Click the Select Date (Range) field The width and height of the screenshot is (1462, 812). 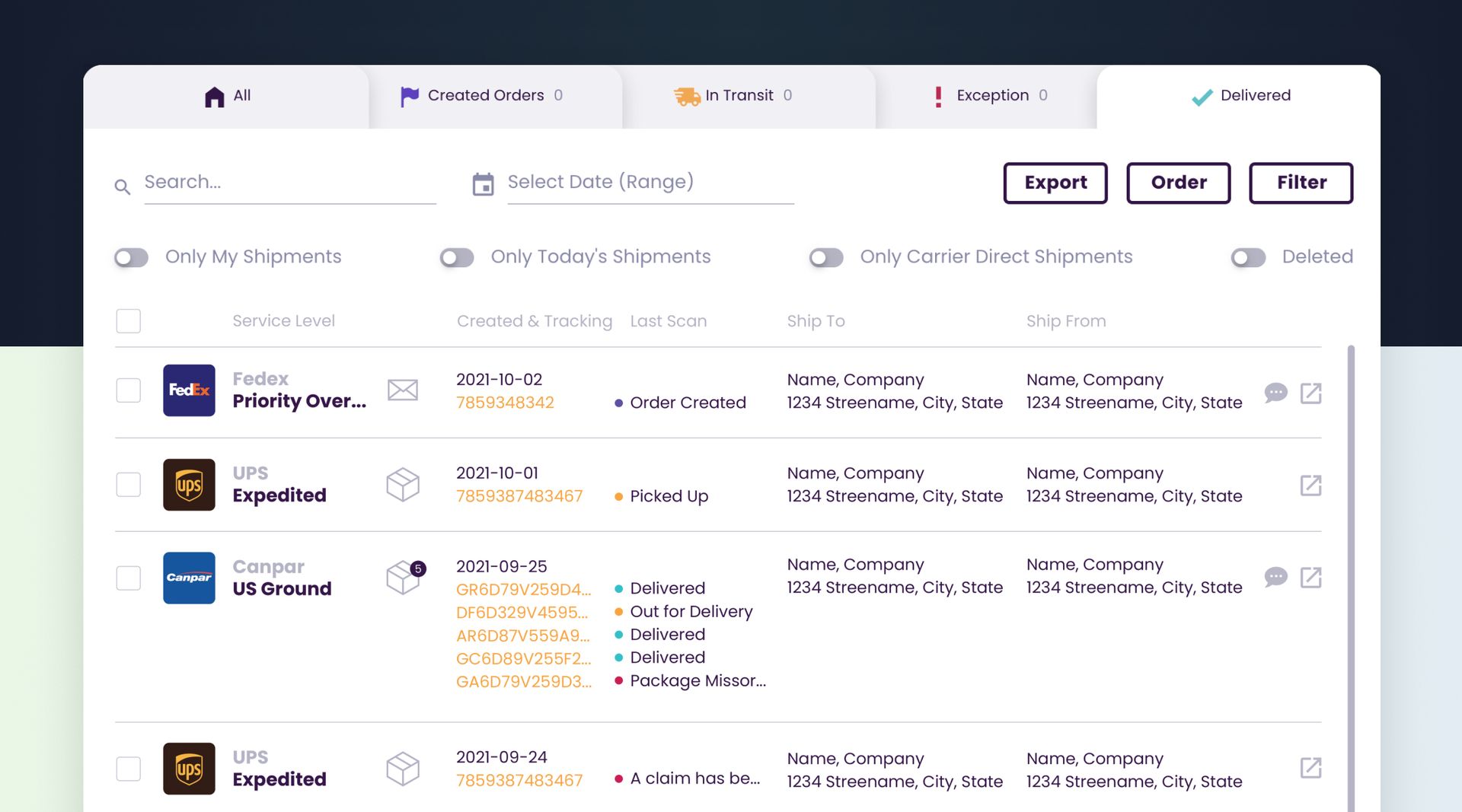(650, 183)
